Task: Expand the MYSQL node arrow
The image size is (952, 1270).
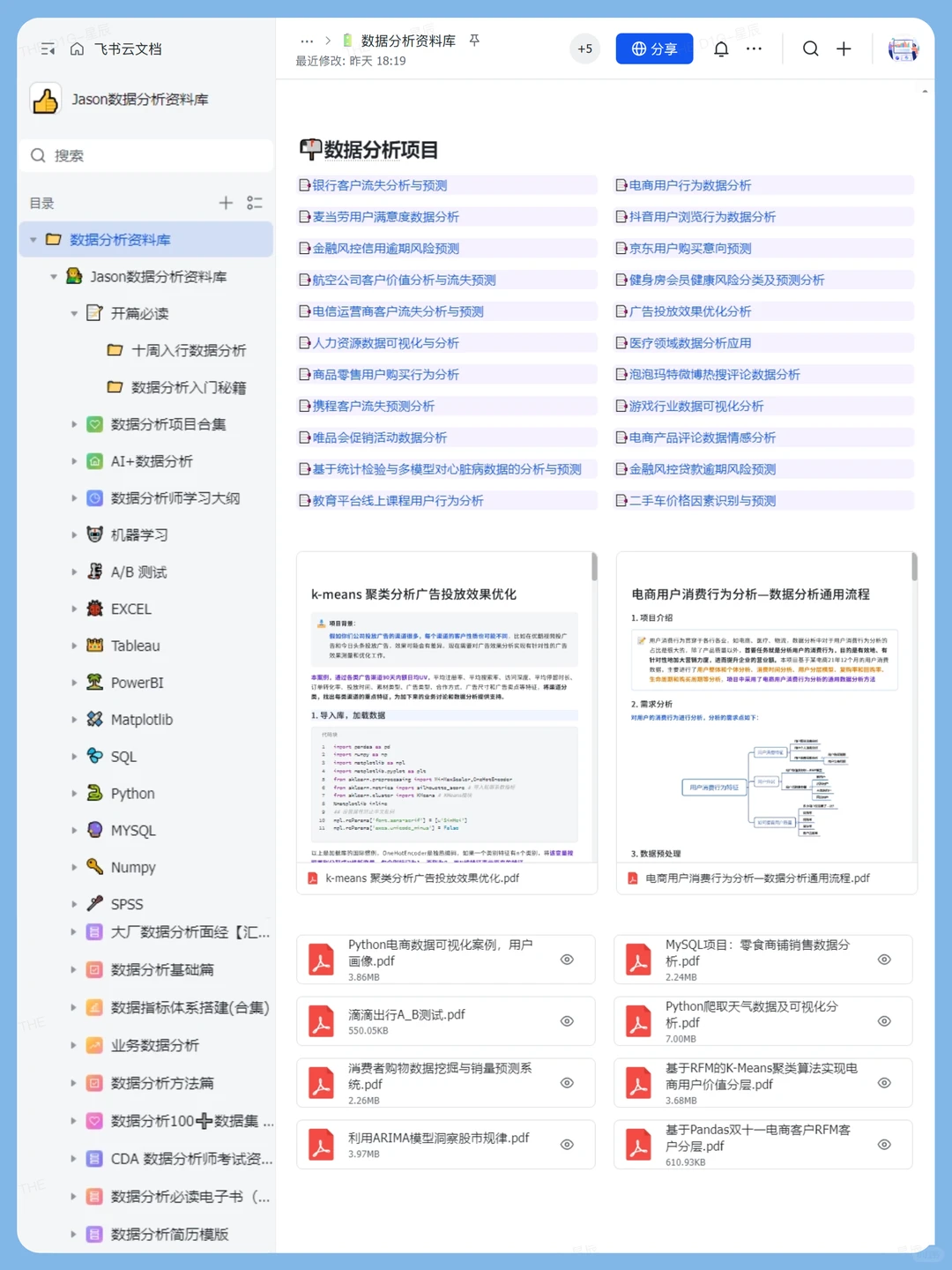Action: coord(74,830)
